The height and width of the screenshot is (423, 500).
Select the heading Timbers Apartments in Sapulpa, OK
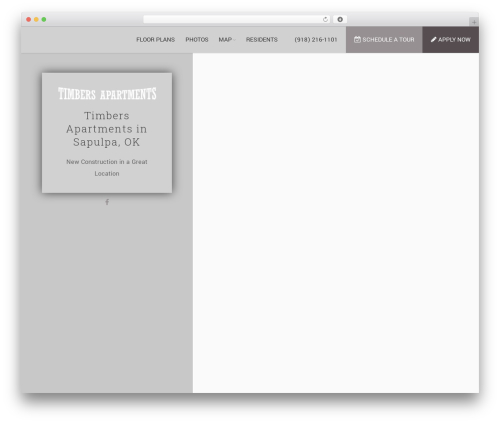[x=107, y=129]
